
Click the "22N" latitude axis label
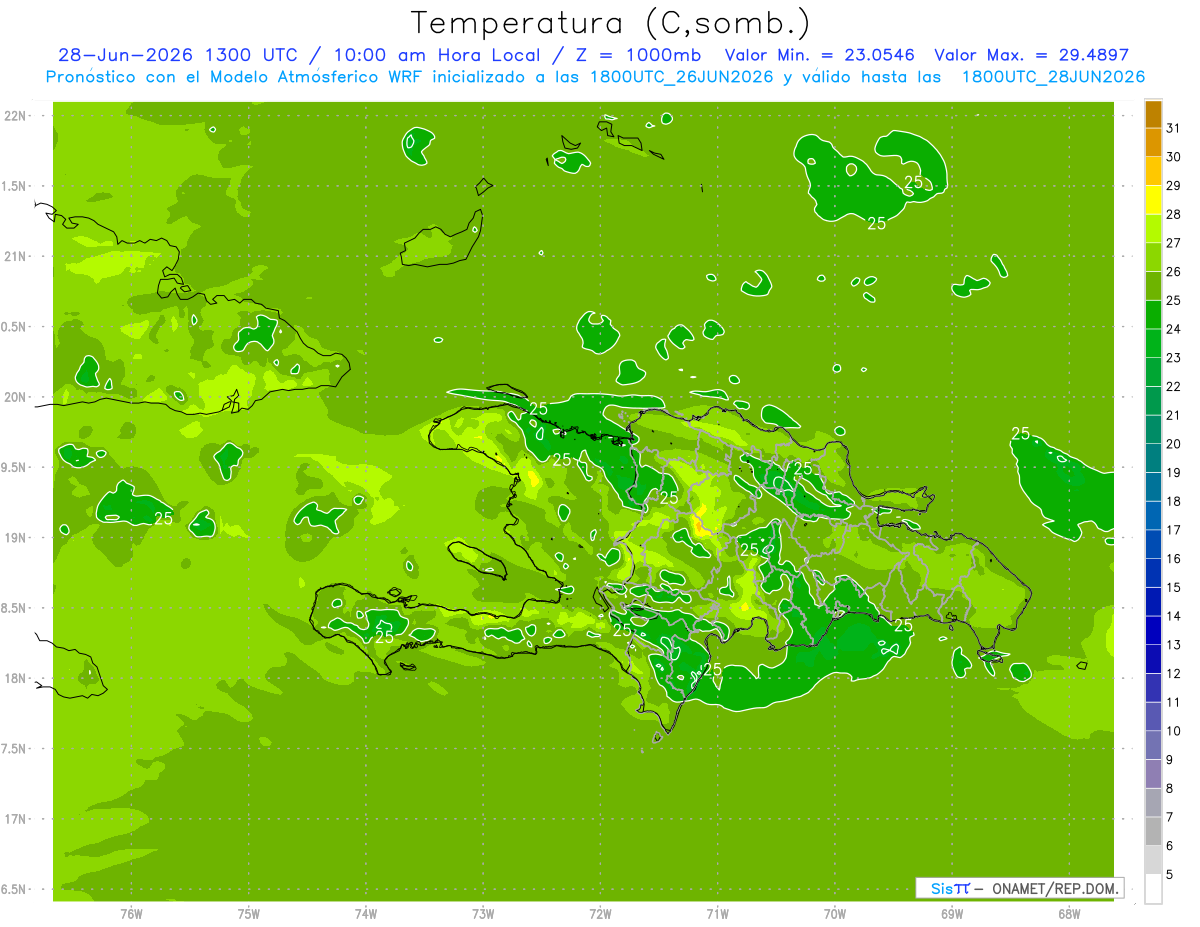point(15,115)
